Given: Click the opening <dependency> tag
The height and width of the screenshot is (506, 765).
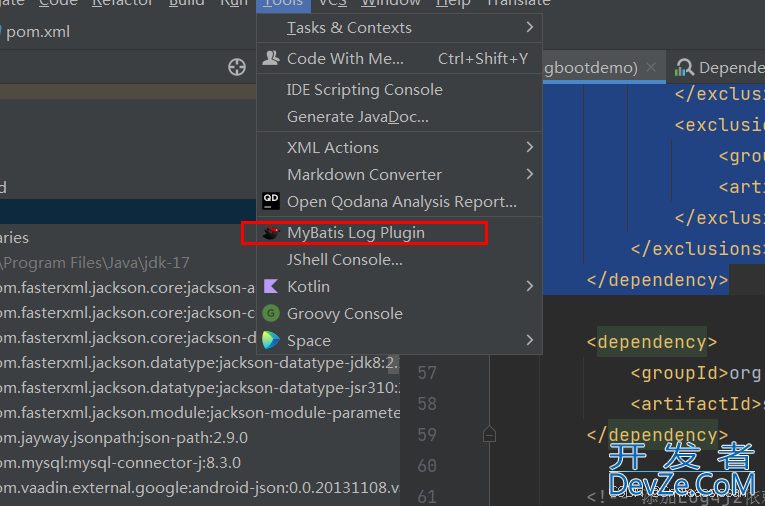Looking at the screenshot, I should click(652, 342).
